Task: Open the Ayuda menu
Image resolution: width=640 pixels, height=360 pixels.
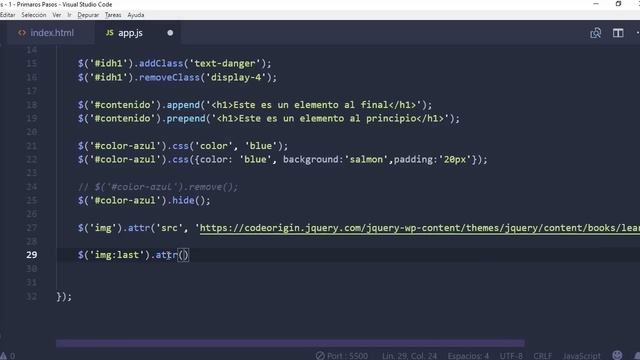Action: [x=136, y=15]
